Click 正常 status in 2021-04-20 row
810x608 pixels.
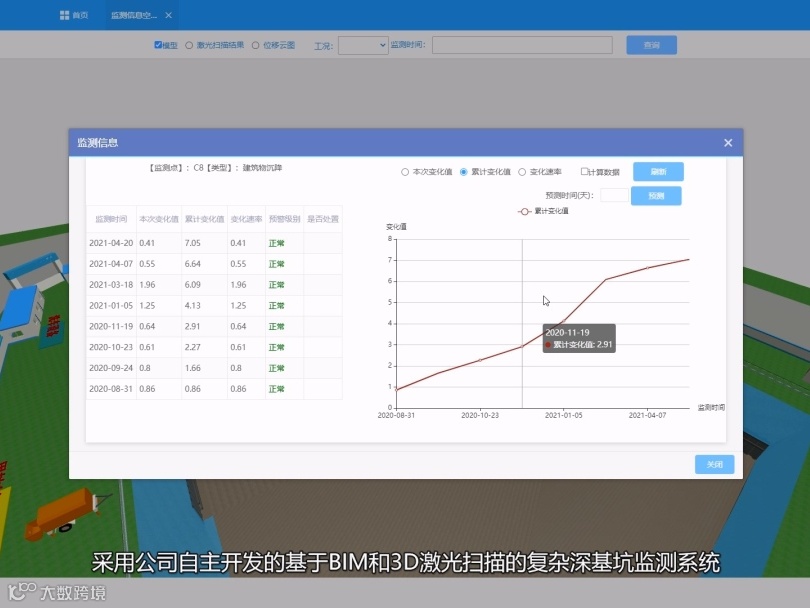point(276,243)
